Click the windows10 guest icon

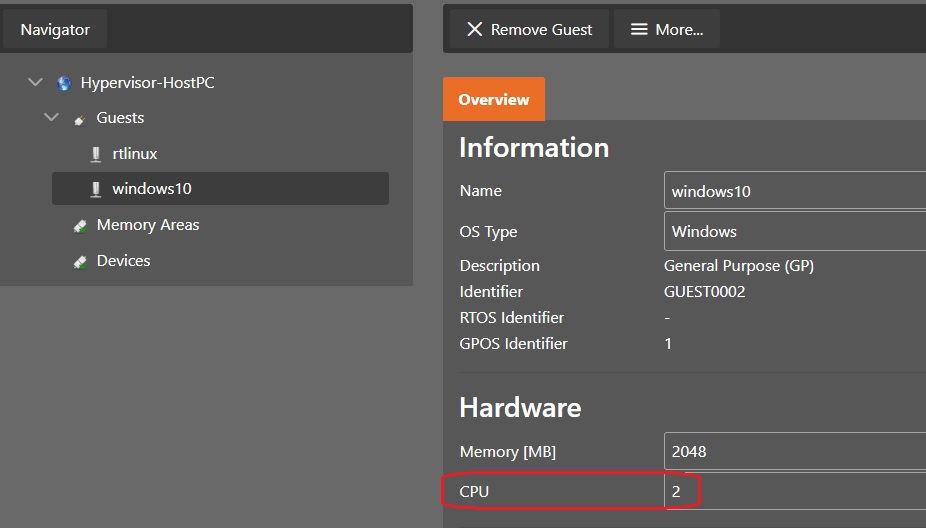[x=96, y=189]
